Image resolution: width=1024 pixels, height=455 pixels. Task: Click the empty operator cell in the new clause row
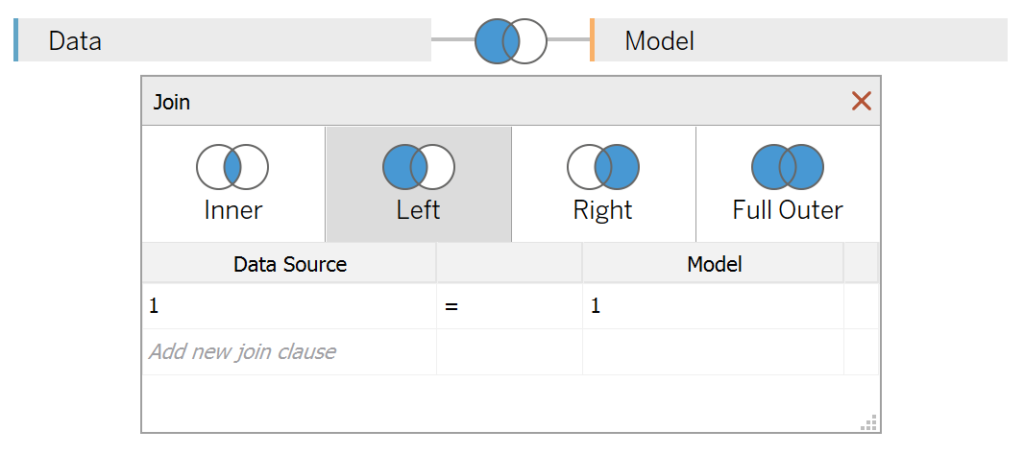(x=509, y=352)
